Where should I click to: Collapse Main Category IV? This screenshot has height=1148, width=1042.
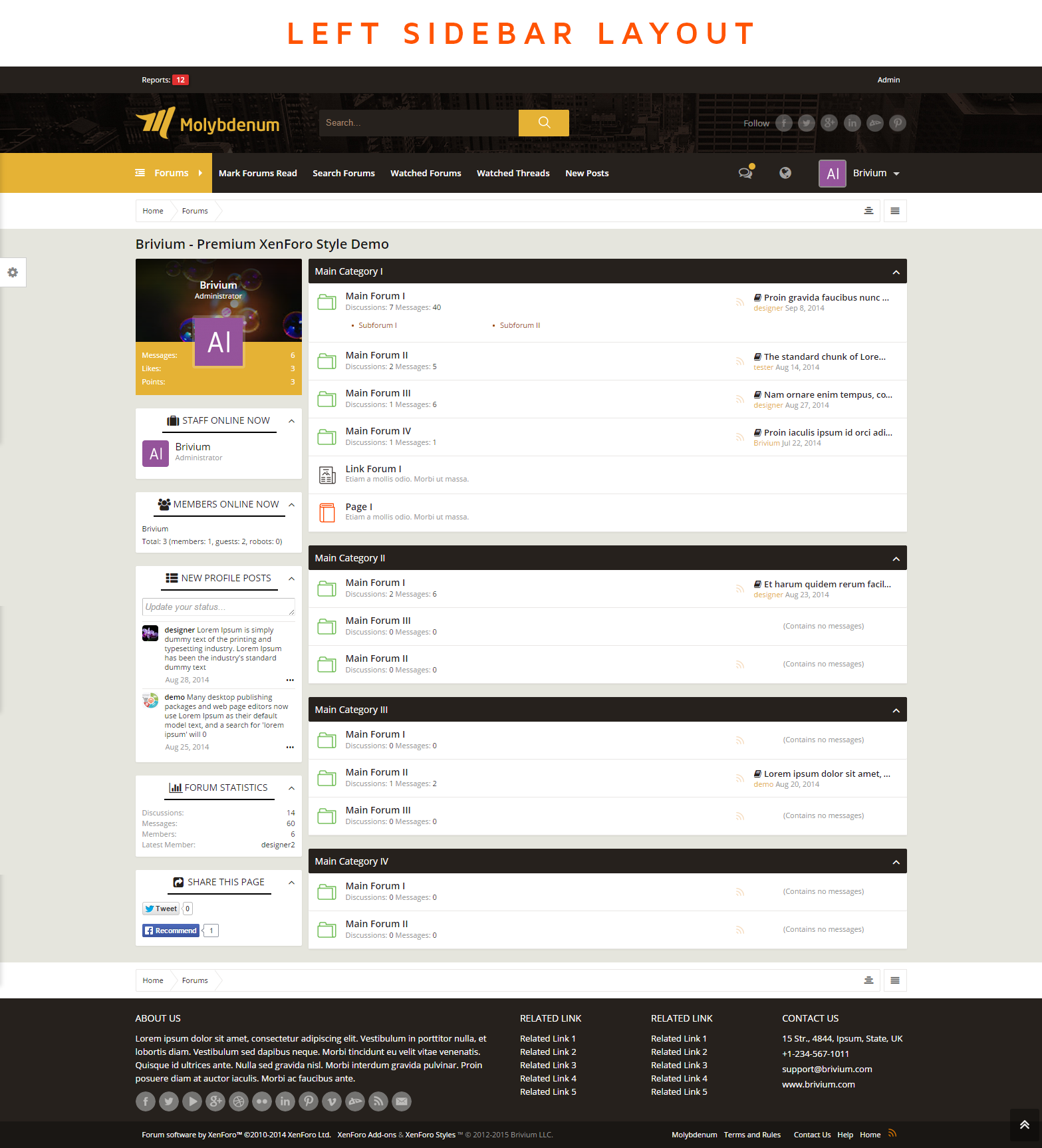[896, 862]
